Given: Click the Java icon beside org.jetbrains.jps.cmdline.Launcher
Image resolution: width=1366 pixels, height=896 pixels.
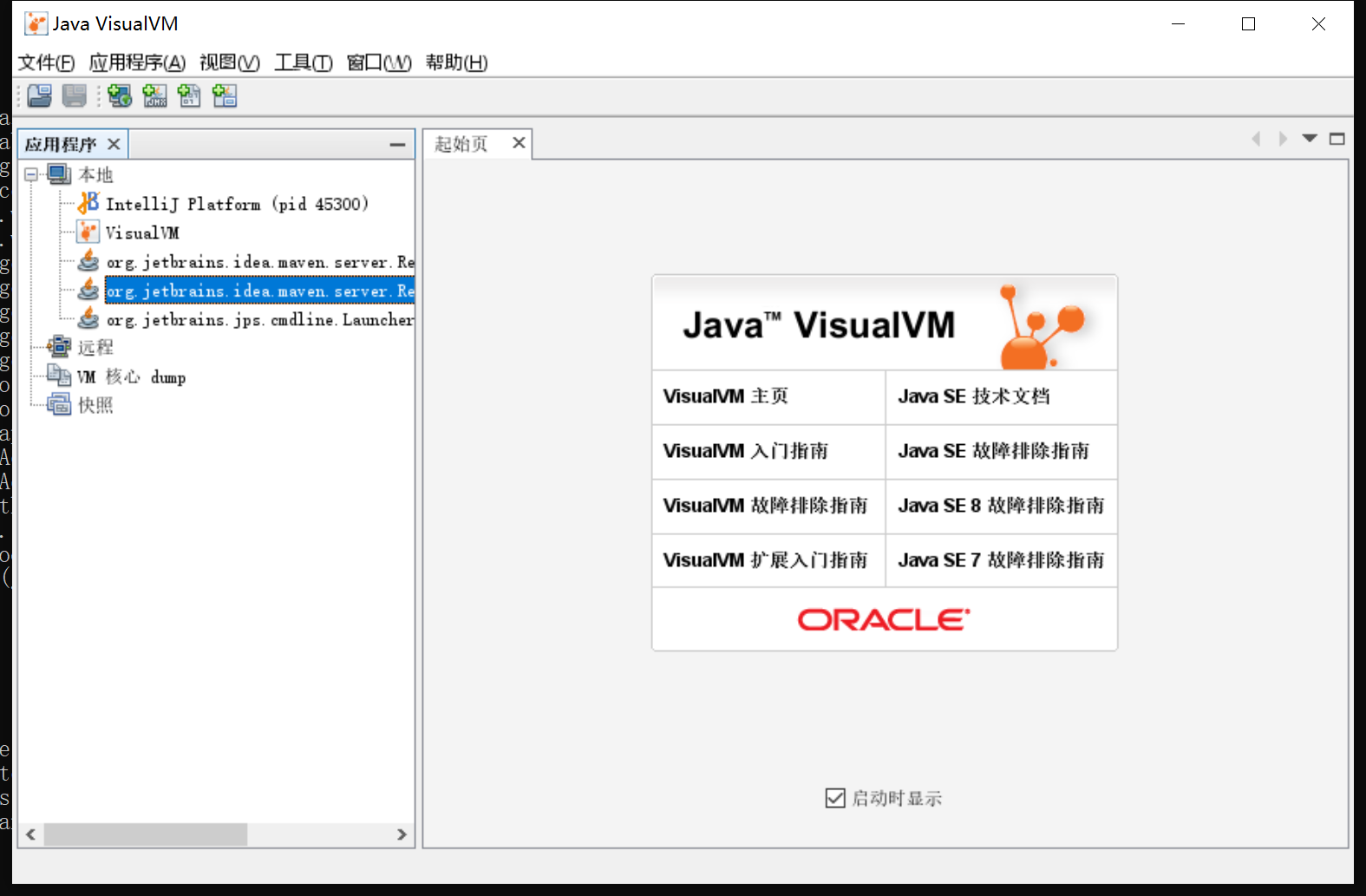Looking at the screenshot, I should [x=88, y=318].
